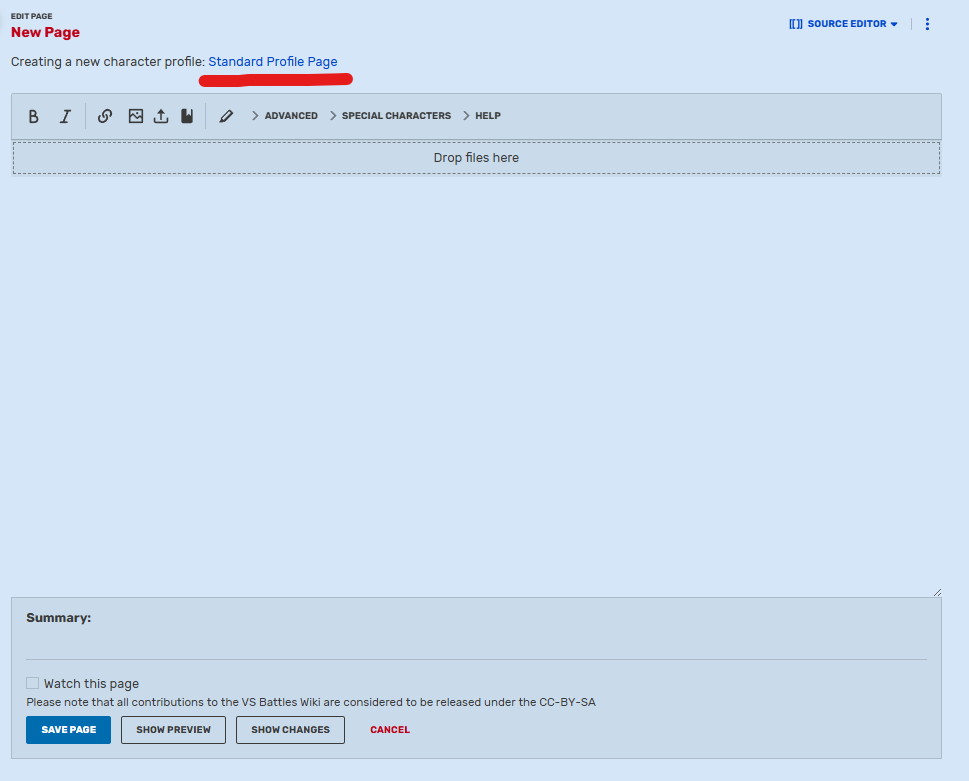The width and height of the screenshot is (969, 781).
Task: Check the Watch this page box
Action: point(33,683)
